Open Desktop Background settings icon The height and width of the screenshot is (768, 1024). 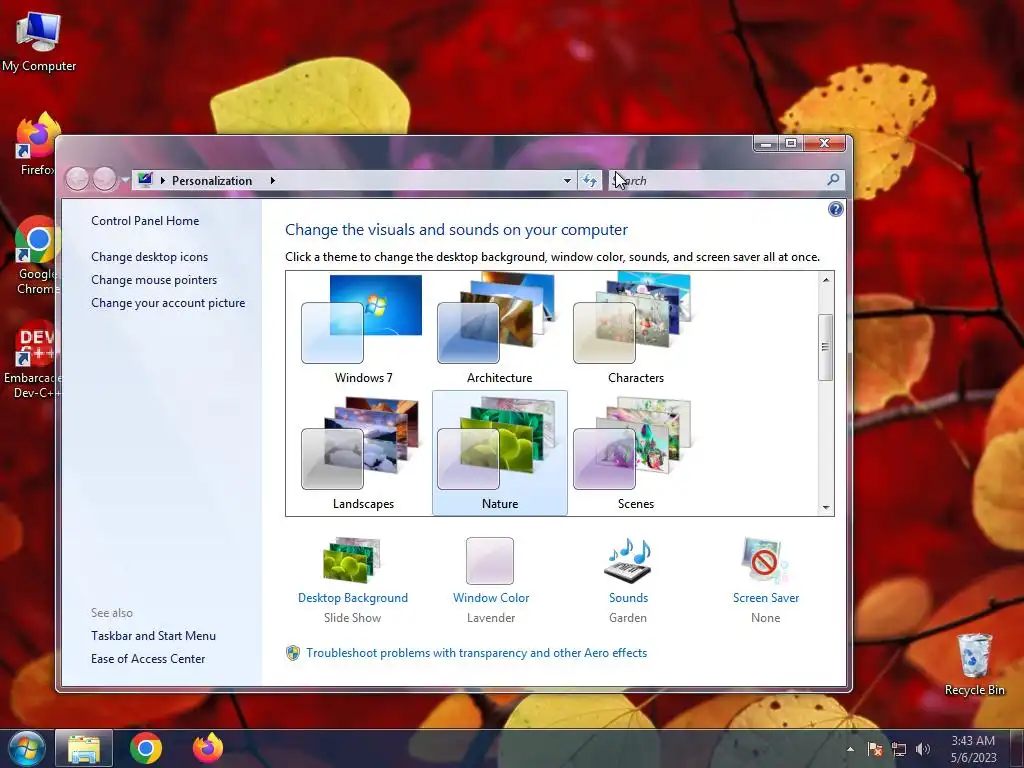coord(352,560)
